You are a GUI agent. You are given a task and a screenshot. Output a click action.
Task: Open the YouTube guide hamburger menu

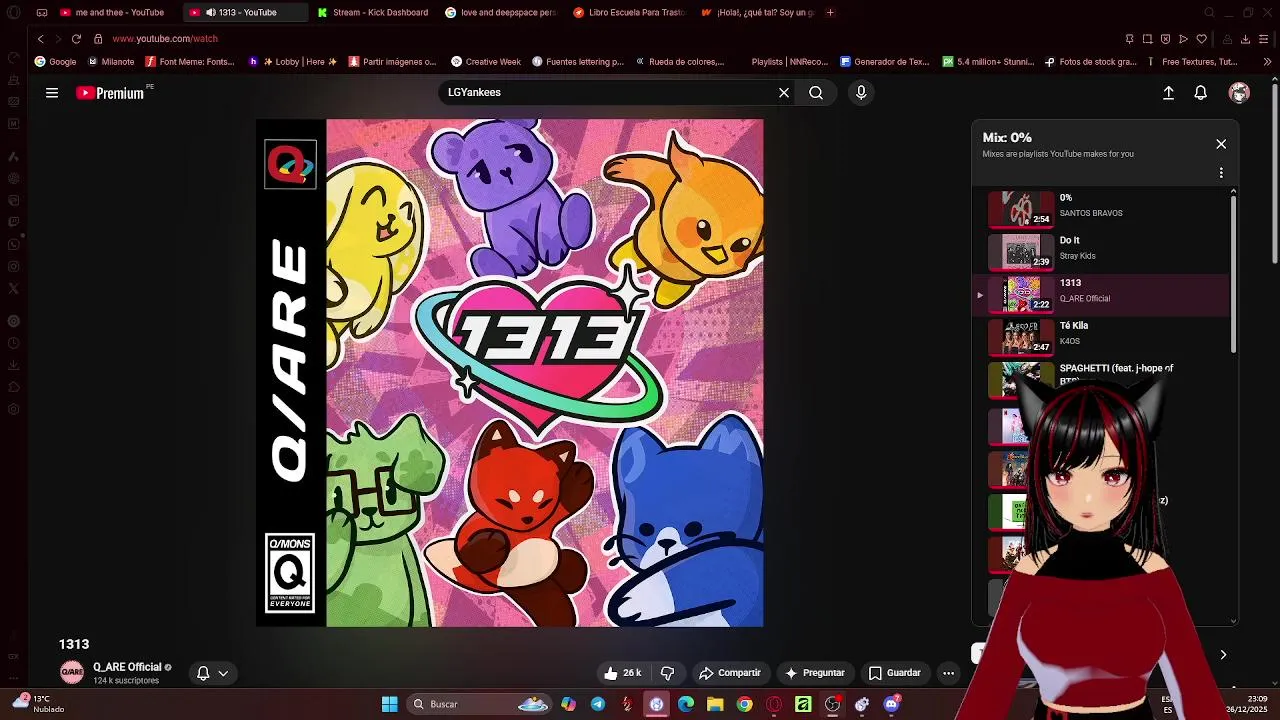pyautogui.click(x=52, y=93)
